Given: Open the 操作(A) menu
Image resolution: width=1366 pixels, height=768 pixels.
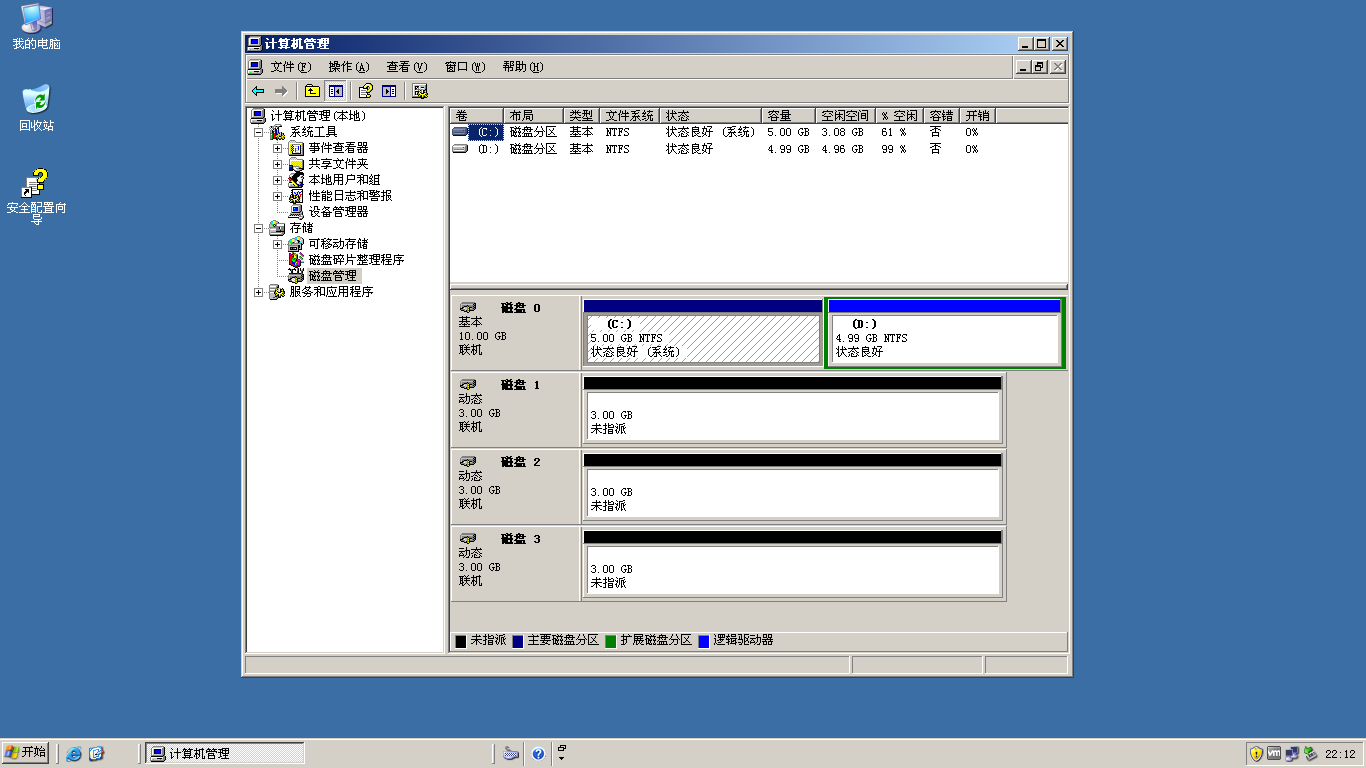Looking at the screenshot, I should click(x=348, y=67).
